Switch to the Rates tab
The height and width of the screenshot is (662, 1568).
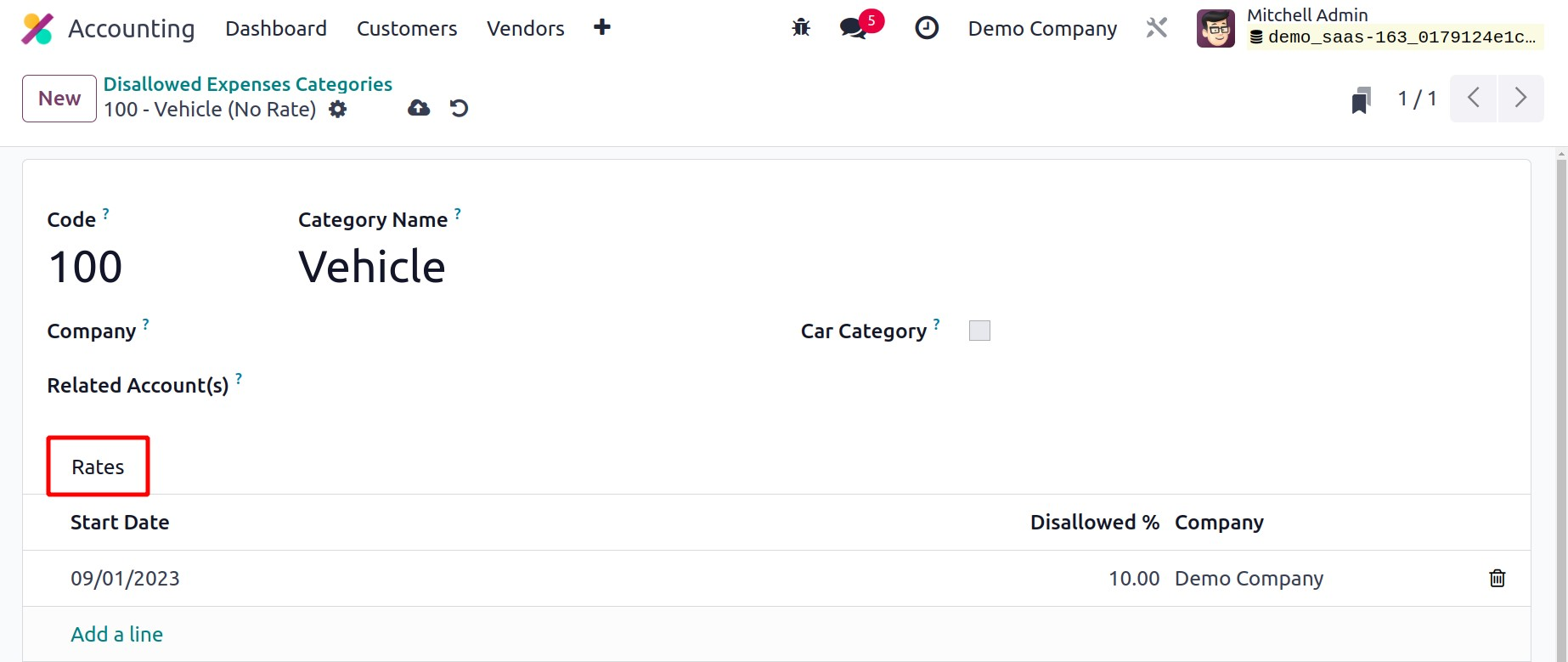coord(98,467)
